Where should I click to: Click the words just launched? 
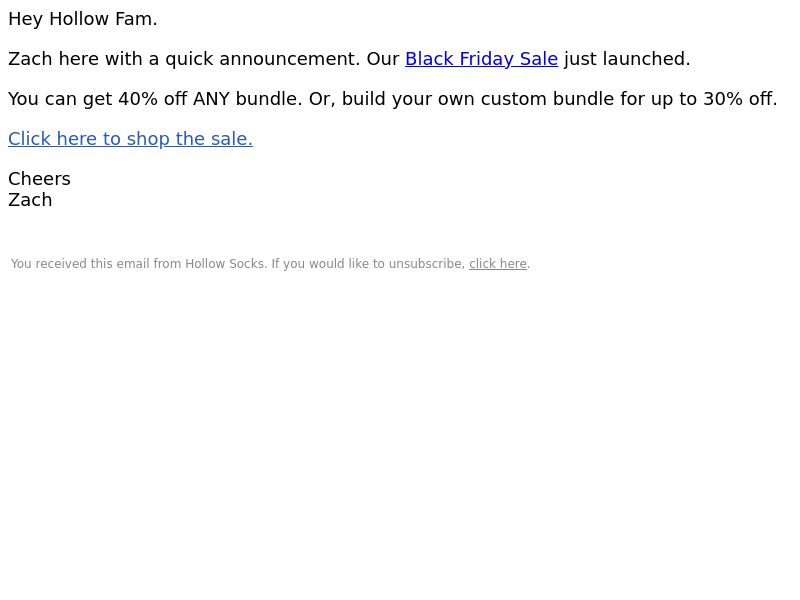[627, 59]
